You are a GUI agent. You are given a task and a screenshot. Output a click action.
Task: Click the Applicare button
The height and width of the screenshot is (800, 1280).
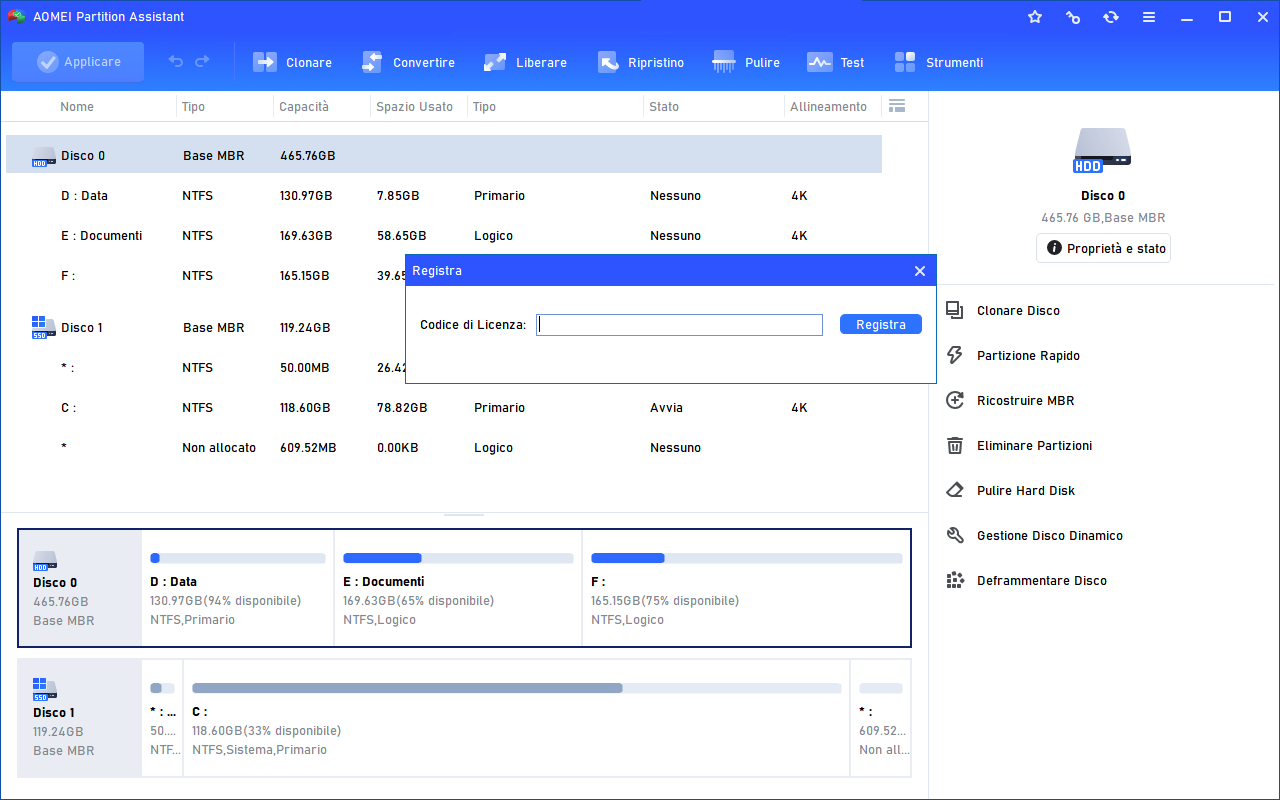[78, 62]
